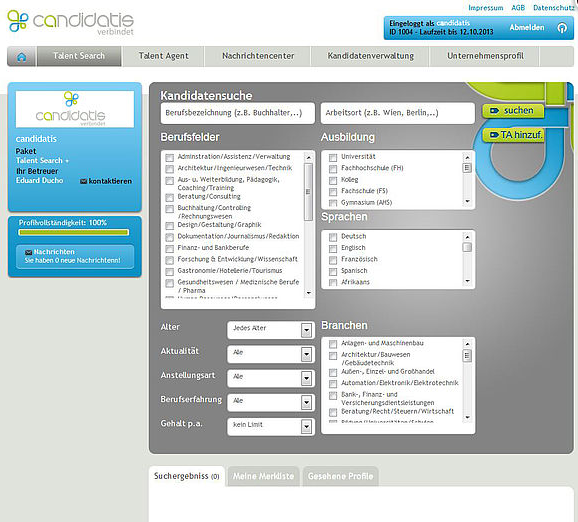
Task: Click the kontaktieren link
Action: (110, 181)
